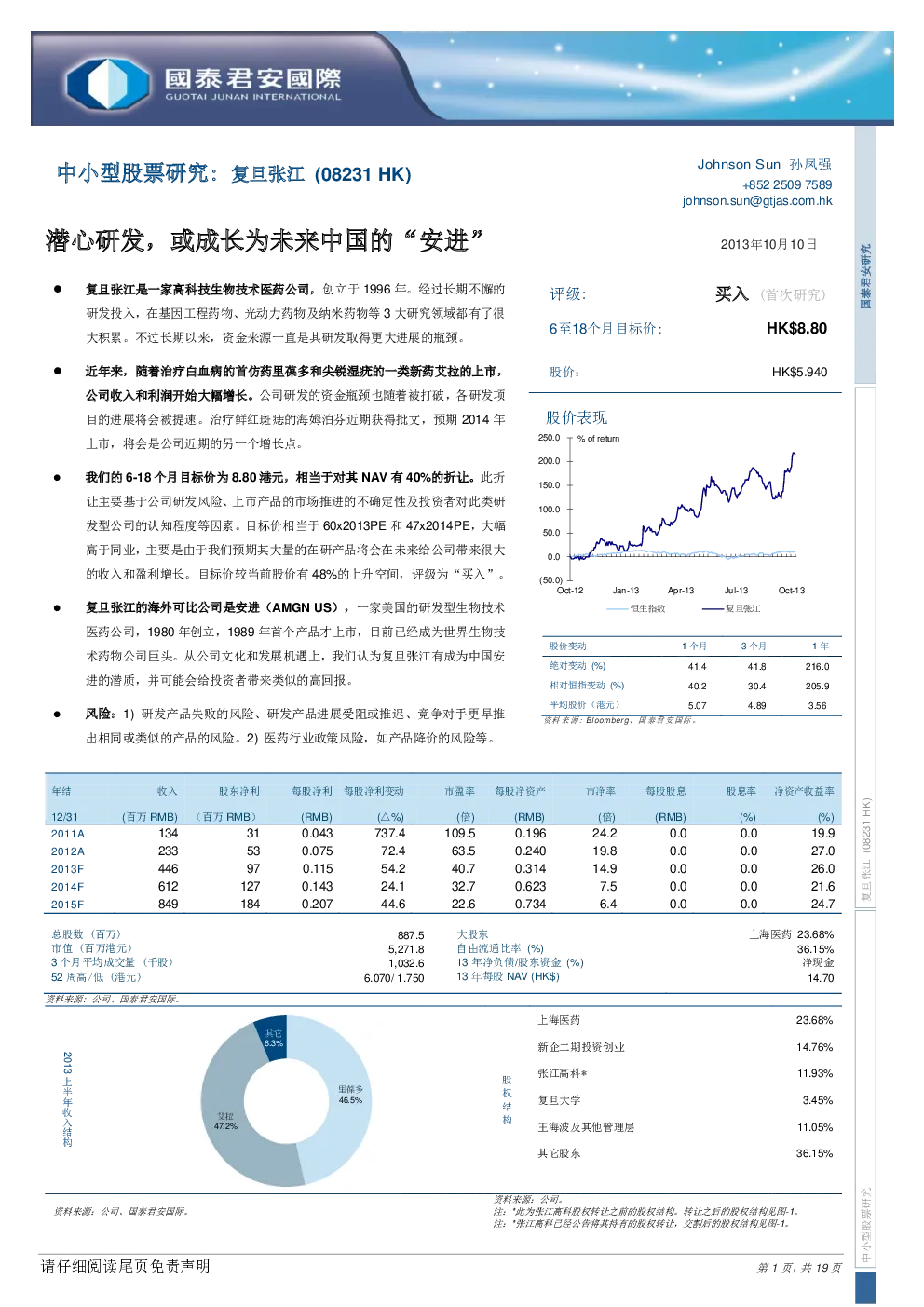The height and width of the screenshot is (1307, 924).
Task: Click the 艾拉 47.2% pie chart segment
Action: (225, 1121)
